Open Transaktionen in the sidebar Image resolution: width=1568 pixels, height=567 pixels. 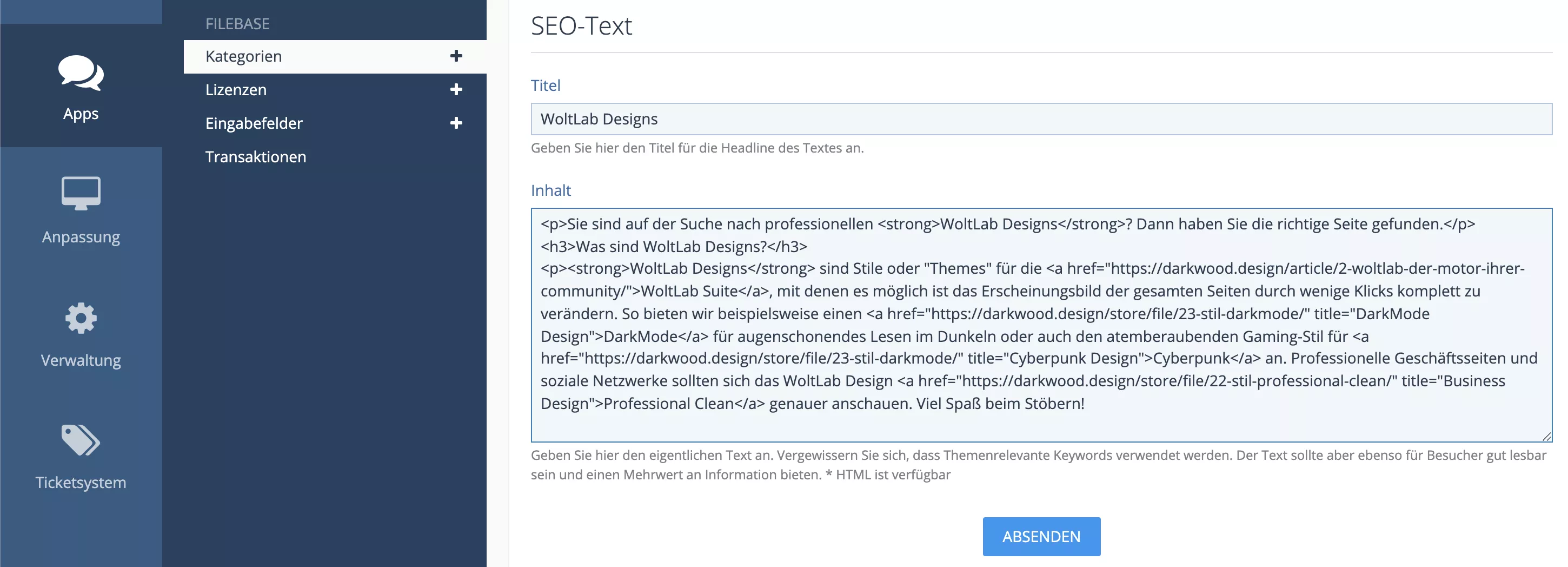coord(256,156)
